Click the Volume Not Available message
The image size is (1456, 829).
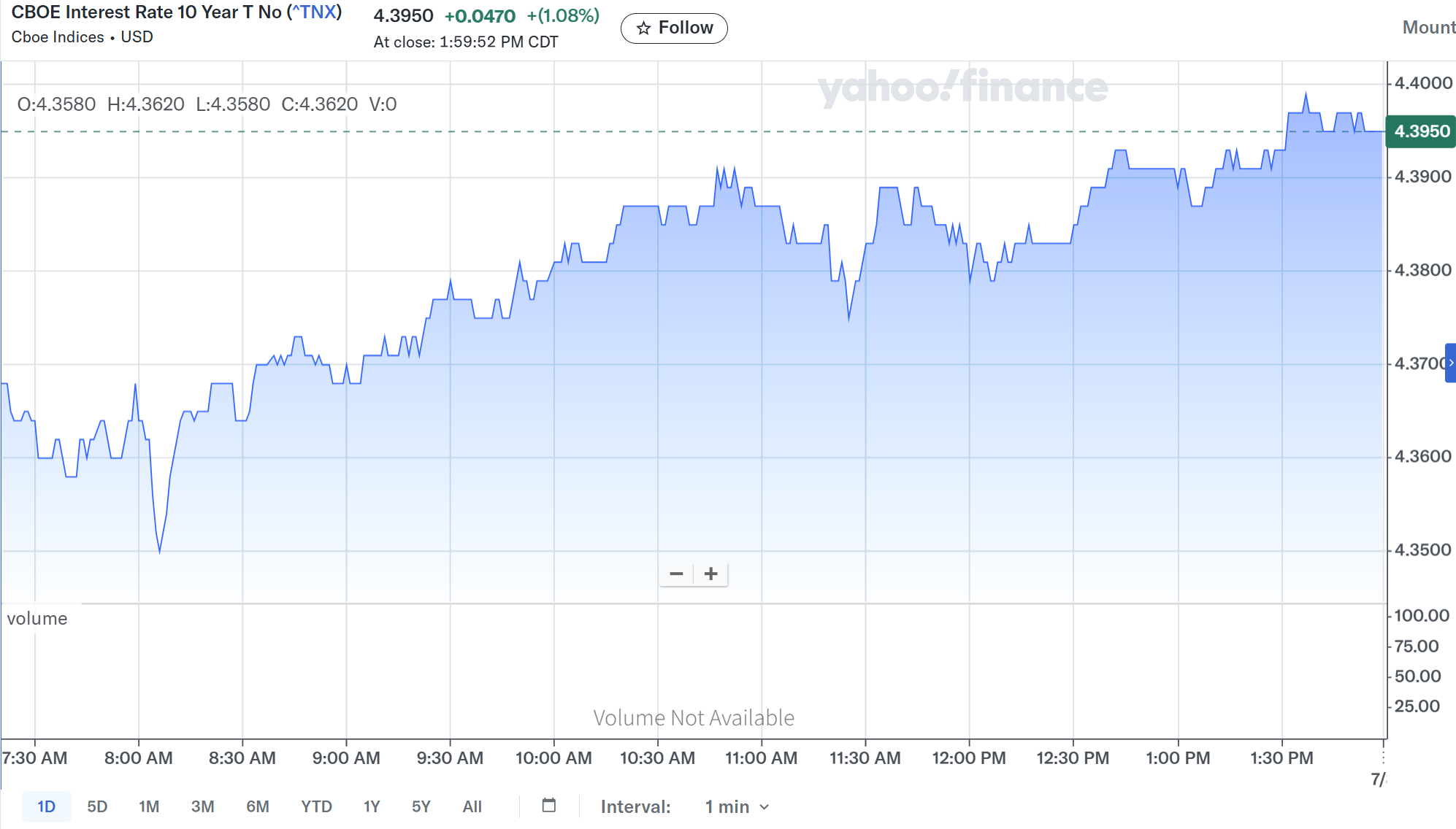[x=694, y=718]
